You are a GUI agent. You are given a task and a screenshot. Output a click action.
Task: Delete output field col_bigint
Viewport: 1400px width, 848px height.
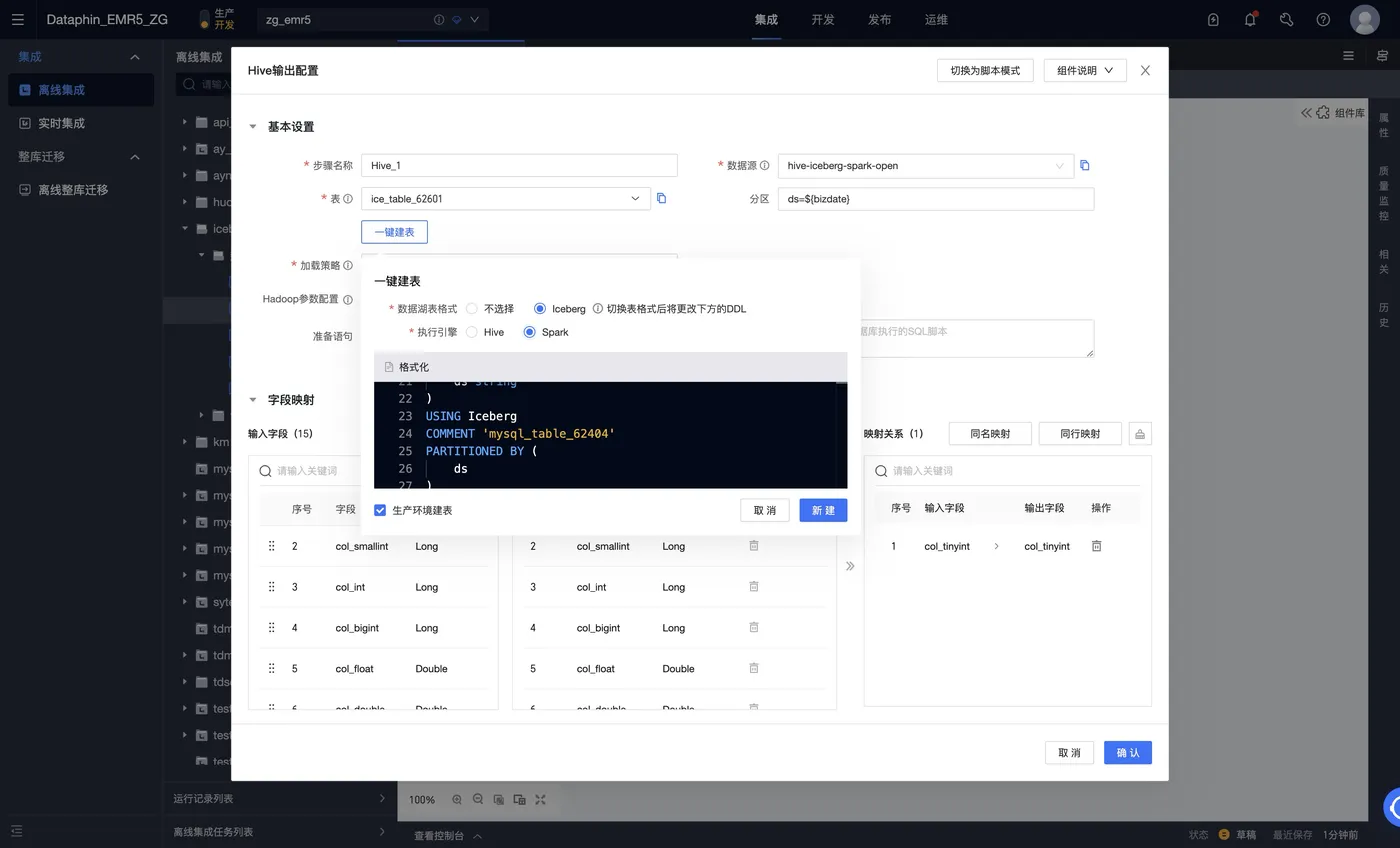754,628
